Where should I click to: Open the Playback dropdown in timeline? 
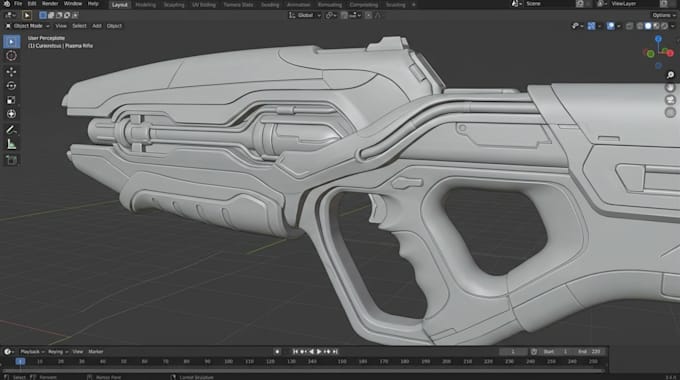pos(32,352)
